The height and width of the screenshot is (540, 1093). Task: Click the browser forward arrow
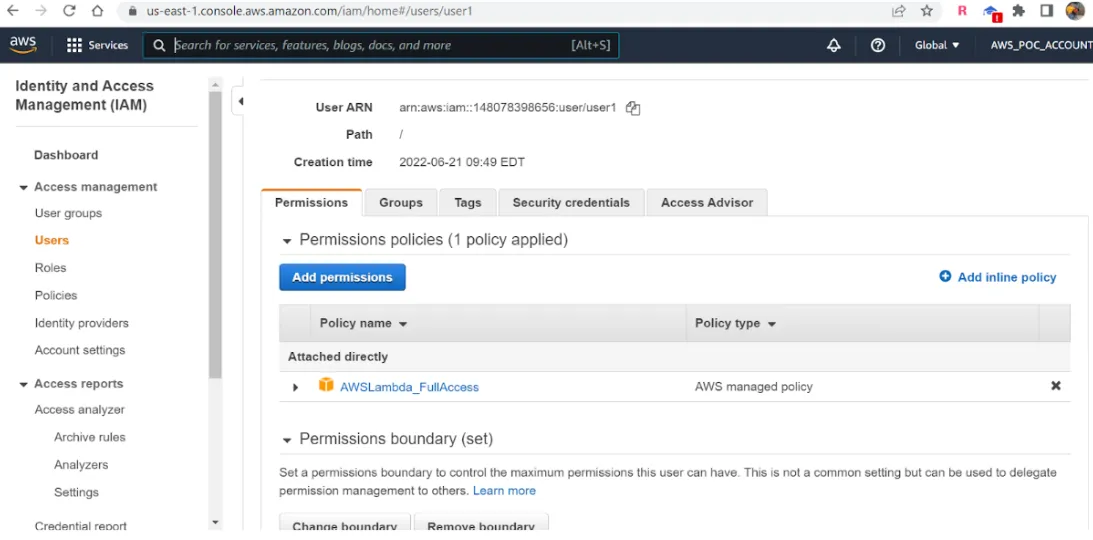tap(40, 10)
